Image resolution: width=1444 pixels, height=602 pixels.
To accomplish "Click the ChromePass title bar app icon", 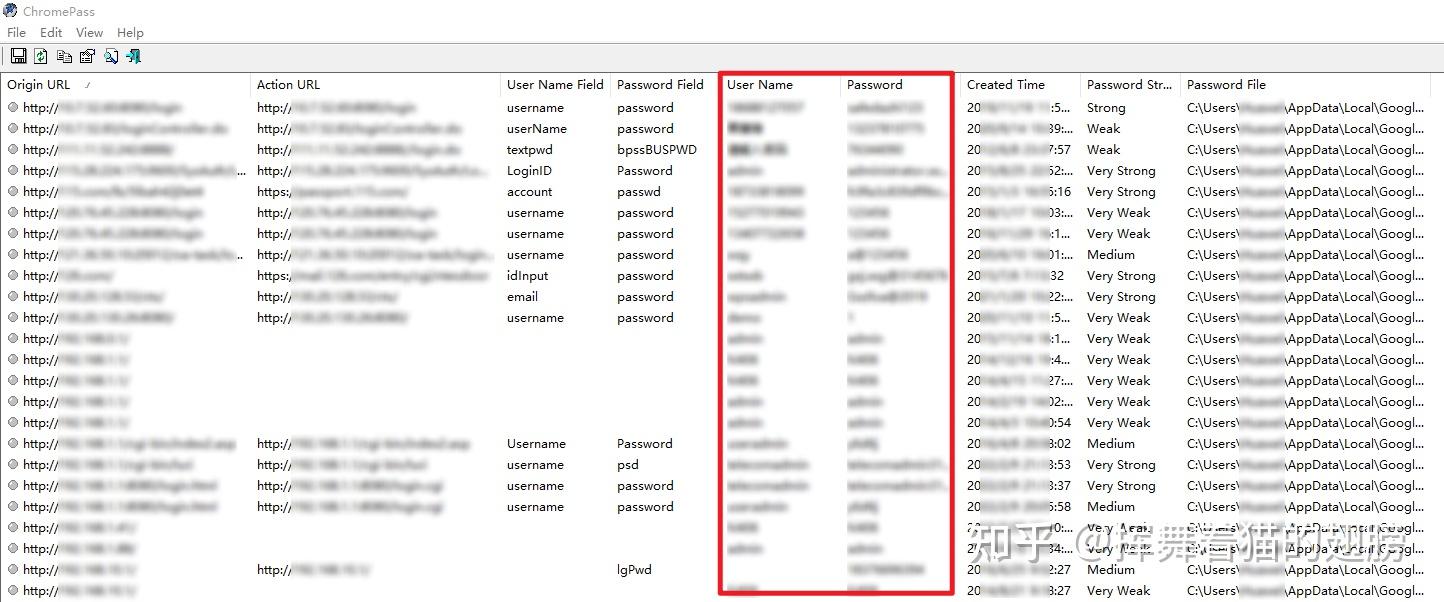I will click(x=11, y=11).
